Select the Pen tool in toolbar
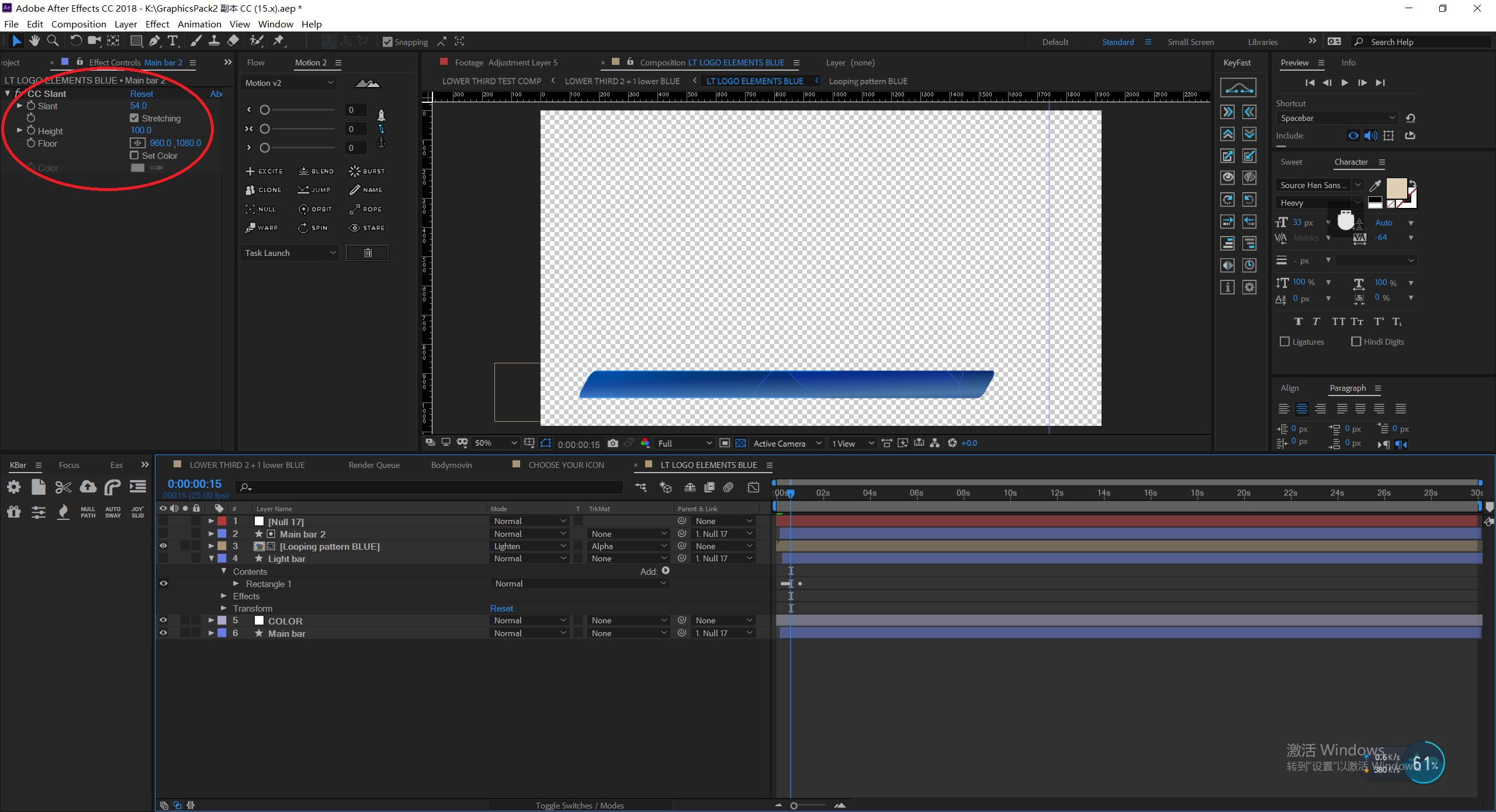The width and height of the screenshot is (1496, 812). pyautogui.click(x=154, y=41)
